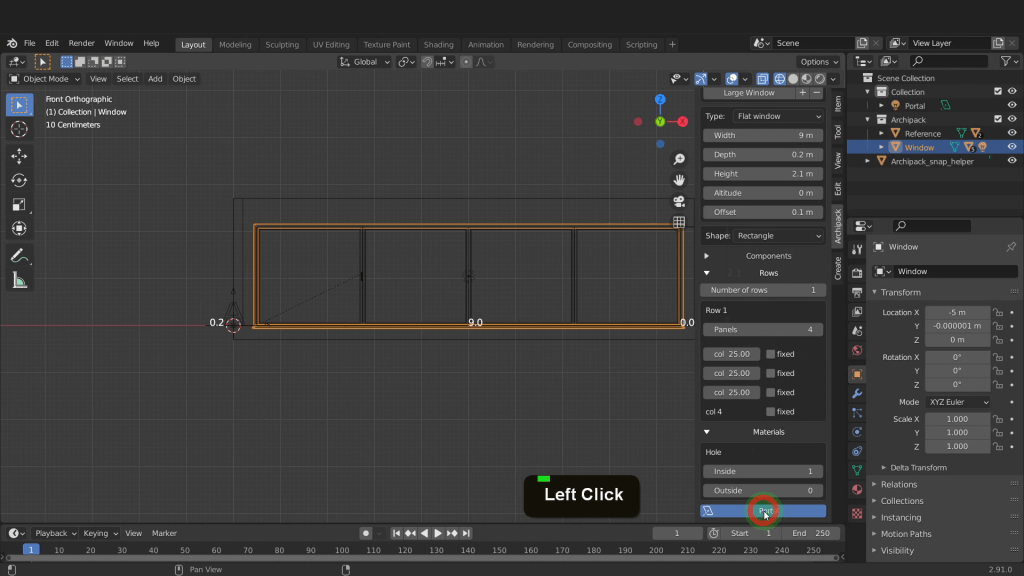Toggle camera view icon in viewport
Viewport: 1024px width, 576px height.
(679, 201)
